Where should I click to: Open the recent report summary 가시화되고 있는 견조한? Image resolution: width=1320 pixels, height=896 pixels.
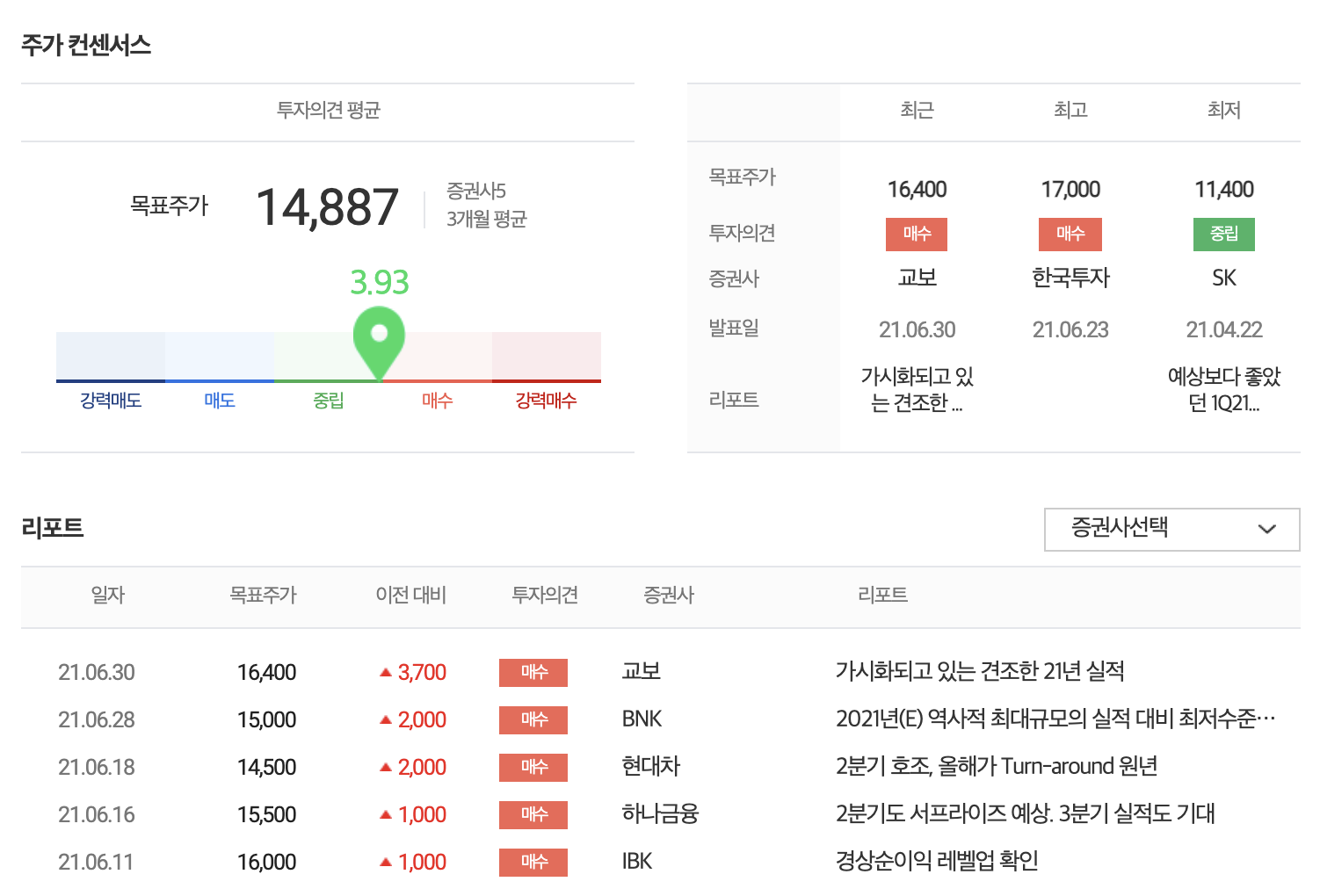pyautogui.click(x=917, y=390)
